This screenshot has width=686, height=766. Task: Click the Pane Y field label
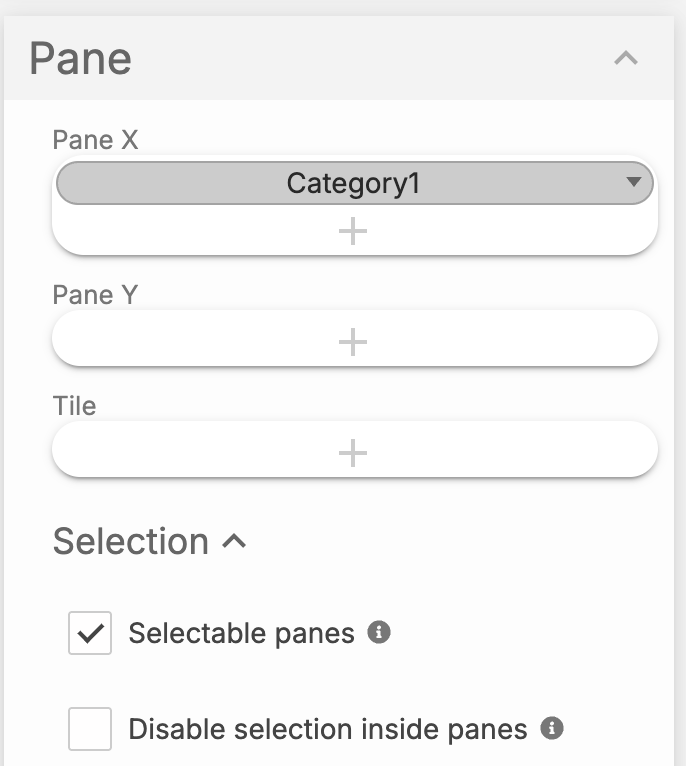[x=96, y=295]
